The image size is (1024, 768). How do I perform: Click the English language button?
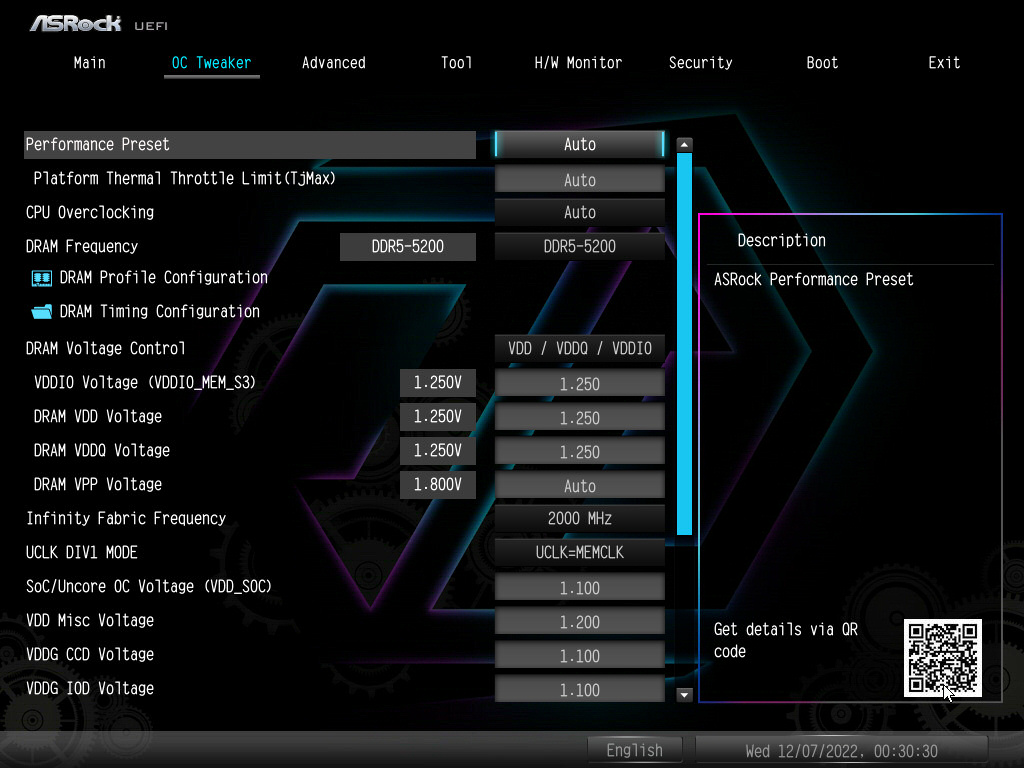click(x=635, y=750)
